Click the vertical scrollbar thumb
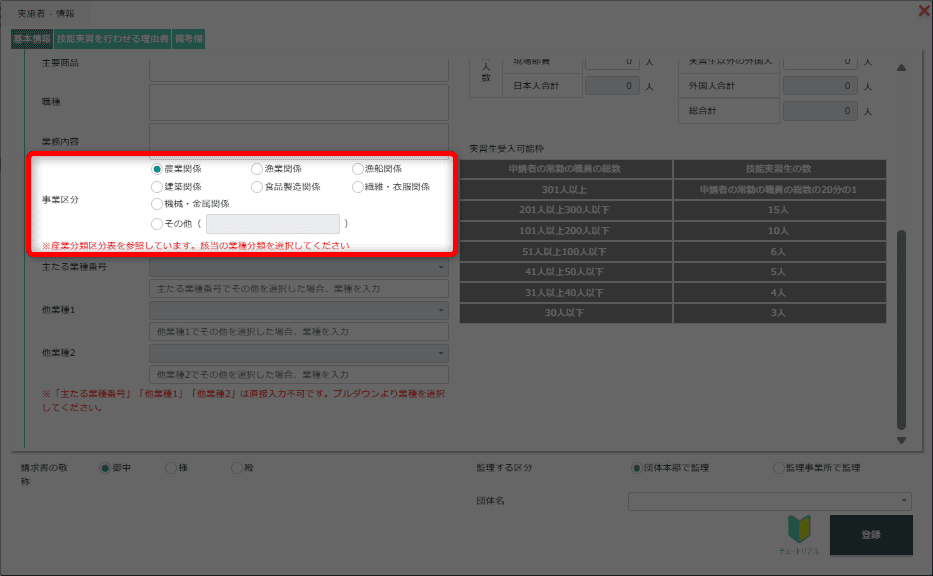This screenshot has height=576, width=933. tap(901, 330)
